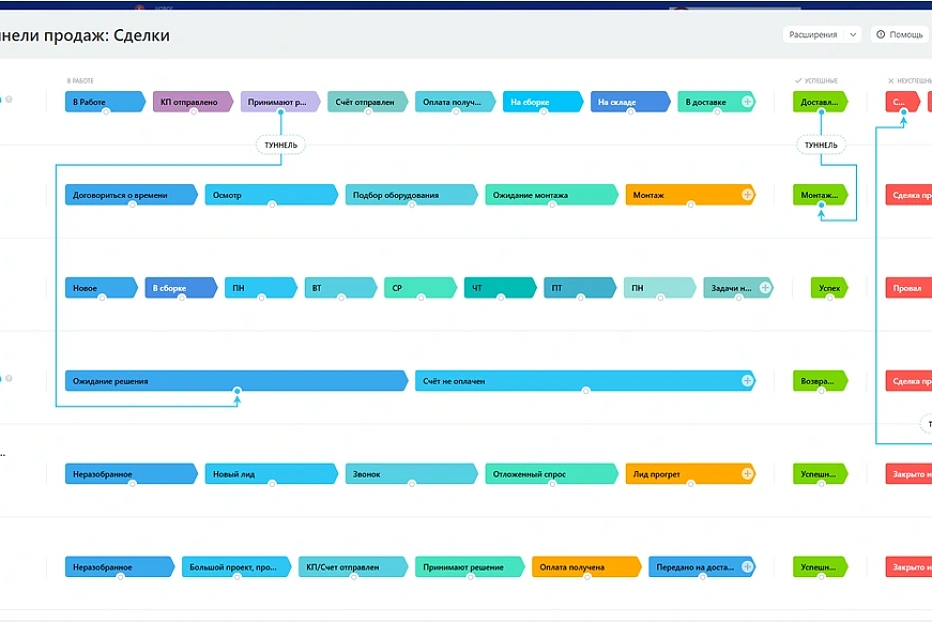Select the purple КП отправлено stage

coord(192,102)
